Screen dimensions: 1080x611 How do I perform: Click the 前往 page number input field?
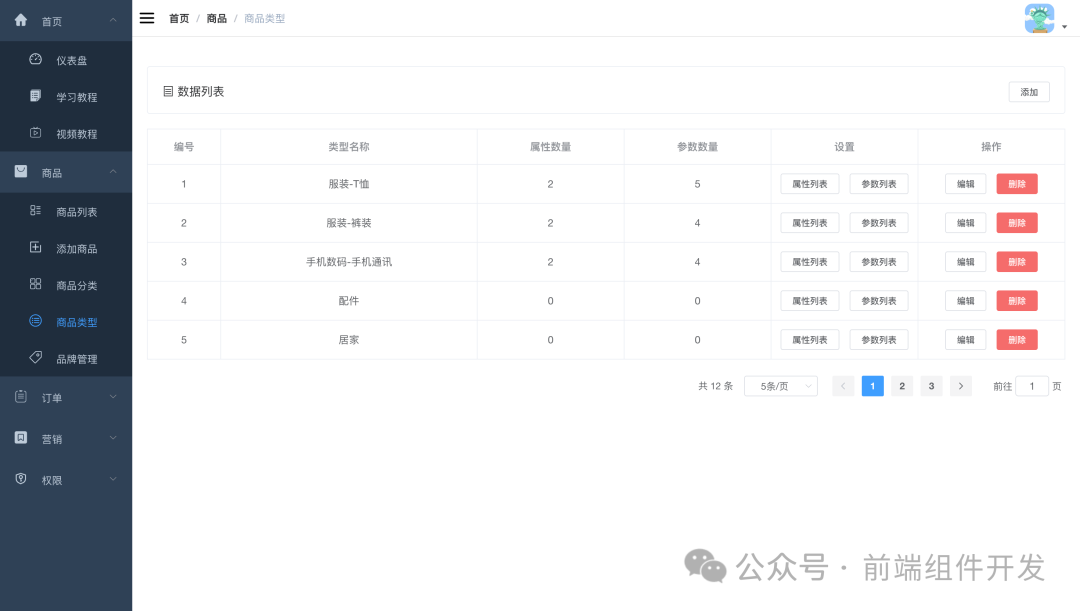pyautogui.click(x=1032, y=385)
